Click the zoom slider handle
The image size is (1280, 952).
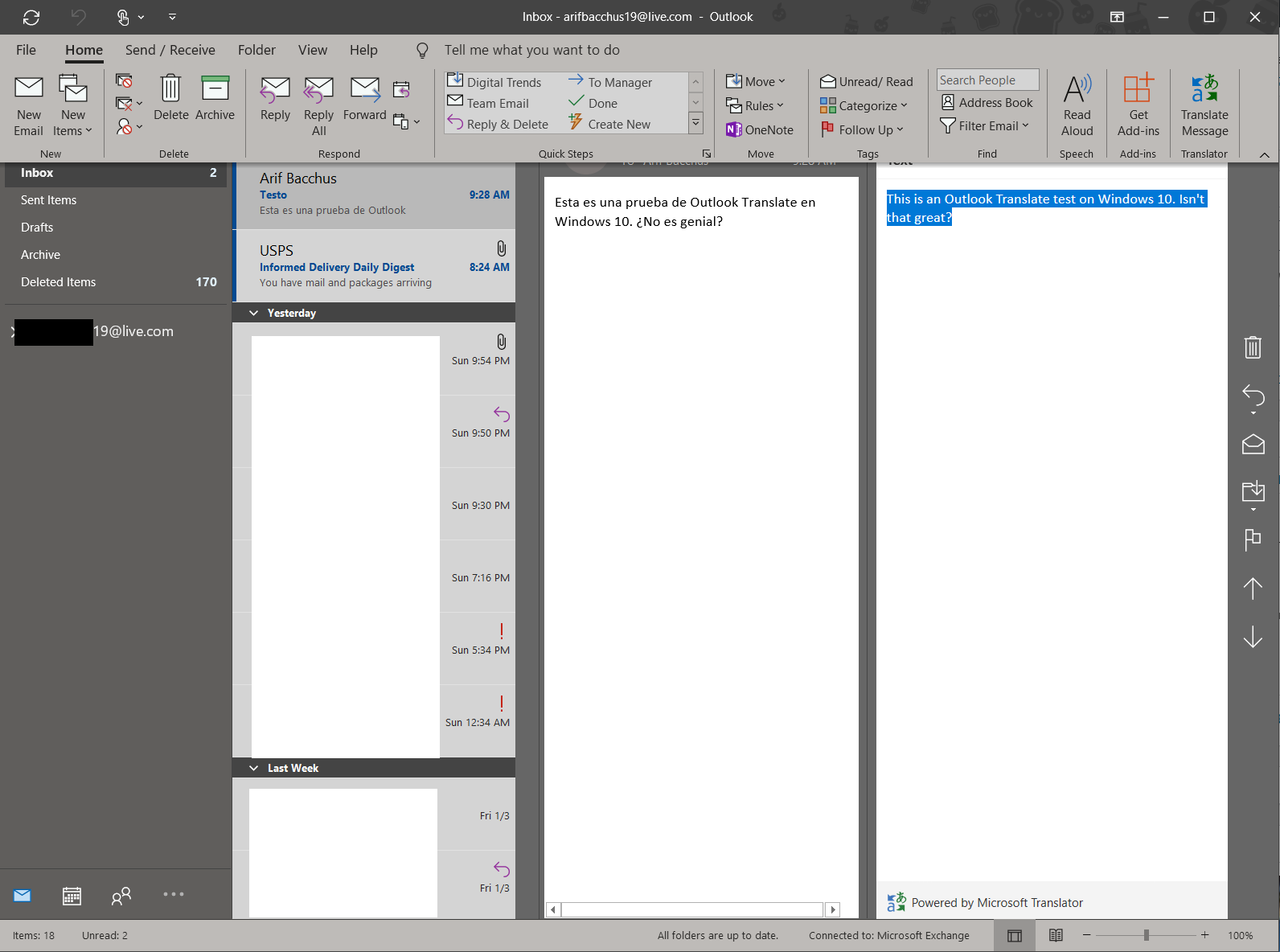pos(1146,935)
